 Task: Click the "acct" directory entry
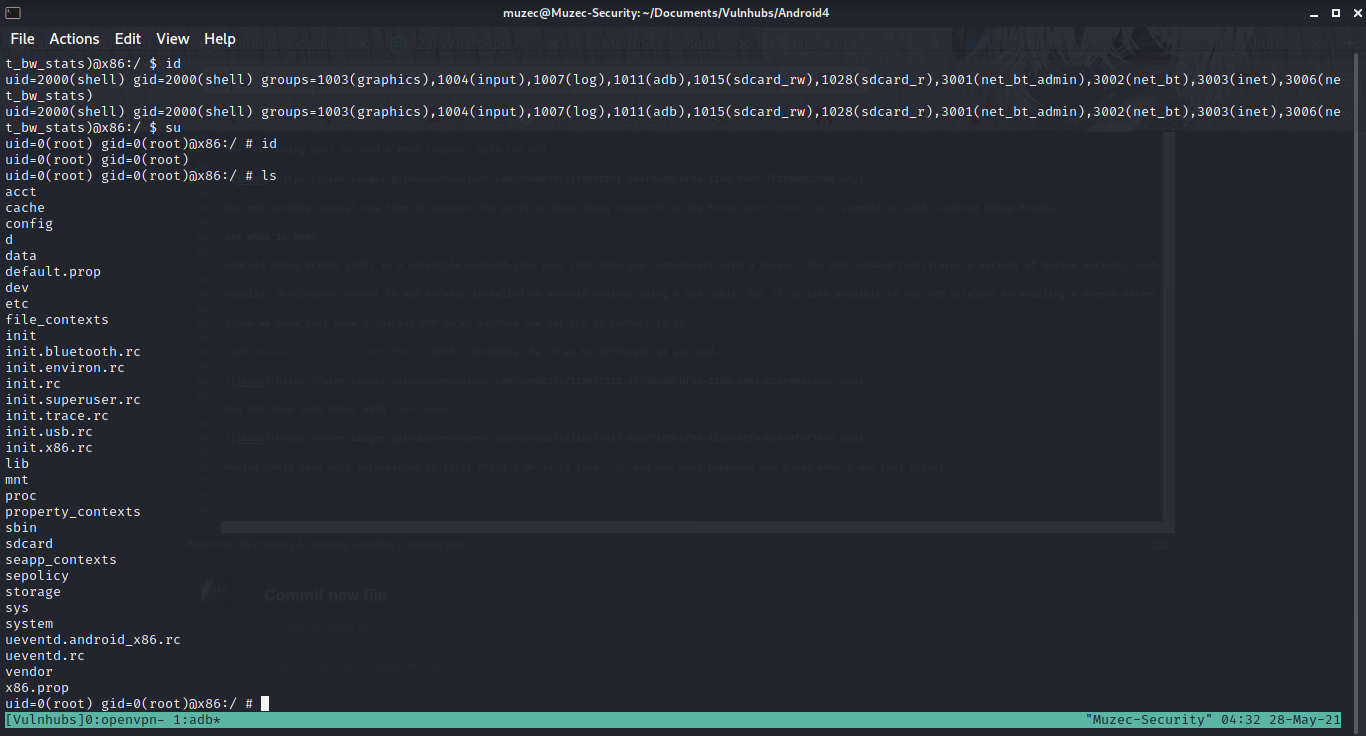point(21,192)
